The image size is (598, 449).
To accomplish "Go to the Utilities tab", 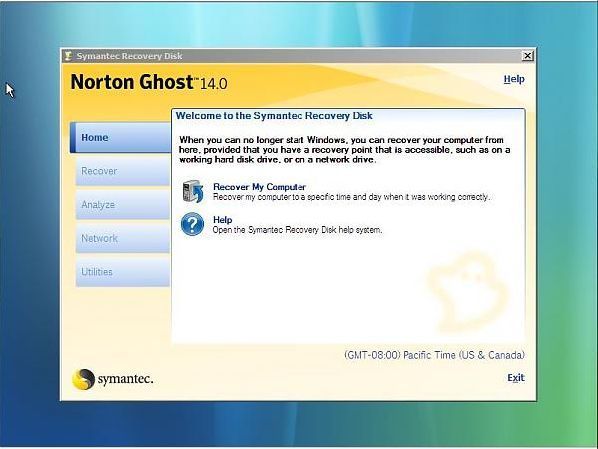I will [123, 272].
